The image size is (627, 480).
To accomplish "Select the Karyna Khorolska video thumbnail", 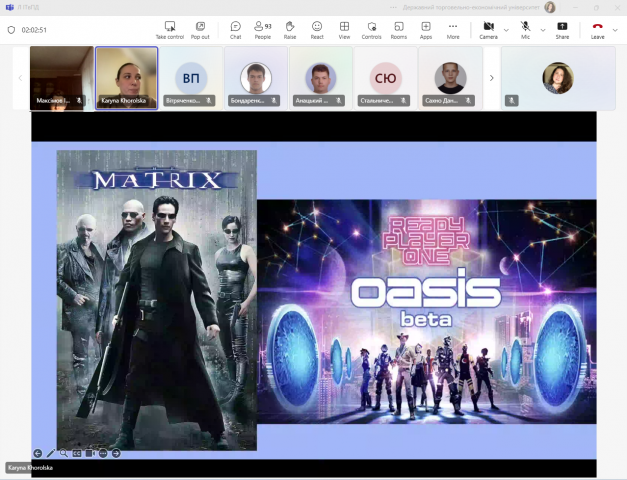I will pos(126,78).
